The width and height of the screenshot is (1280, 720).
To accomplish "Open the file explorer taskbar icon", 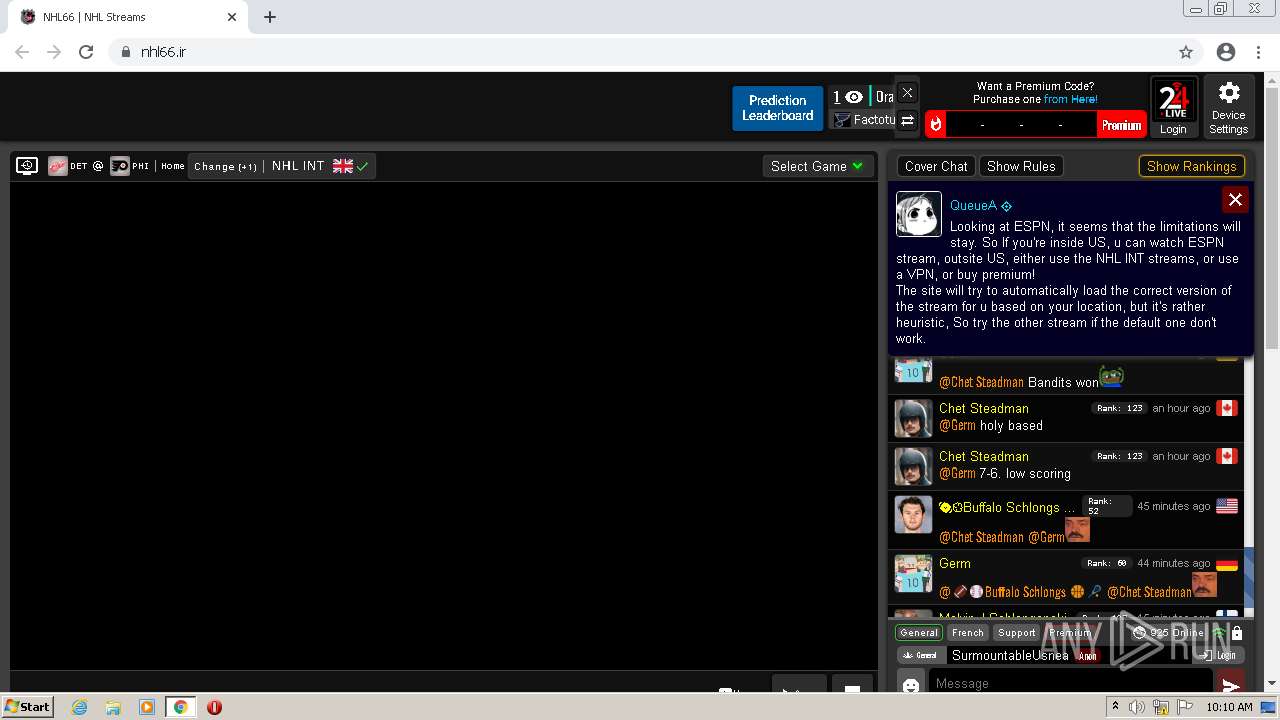I will click(113, 707).
